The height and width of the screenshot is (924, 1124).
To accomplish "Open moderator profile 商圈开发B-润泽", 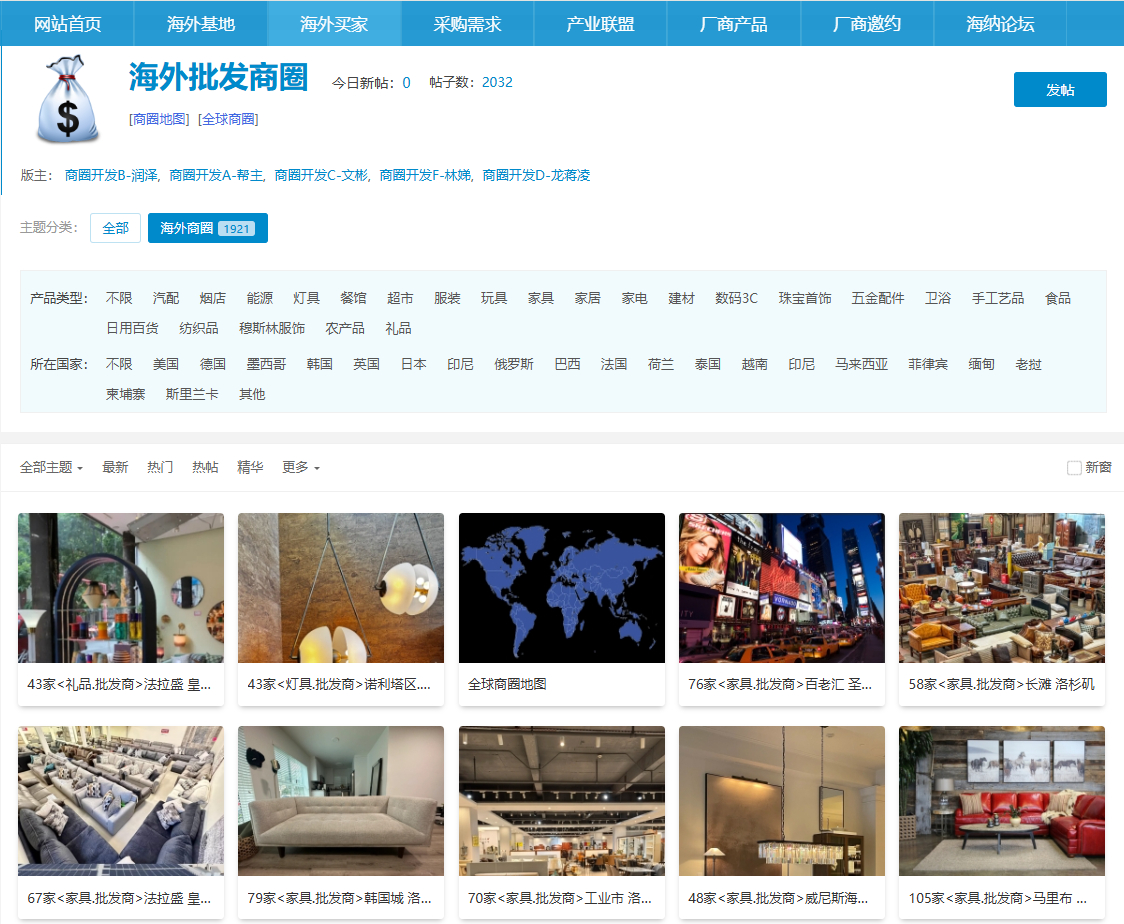I will (111, 176).
